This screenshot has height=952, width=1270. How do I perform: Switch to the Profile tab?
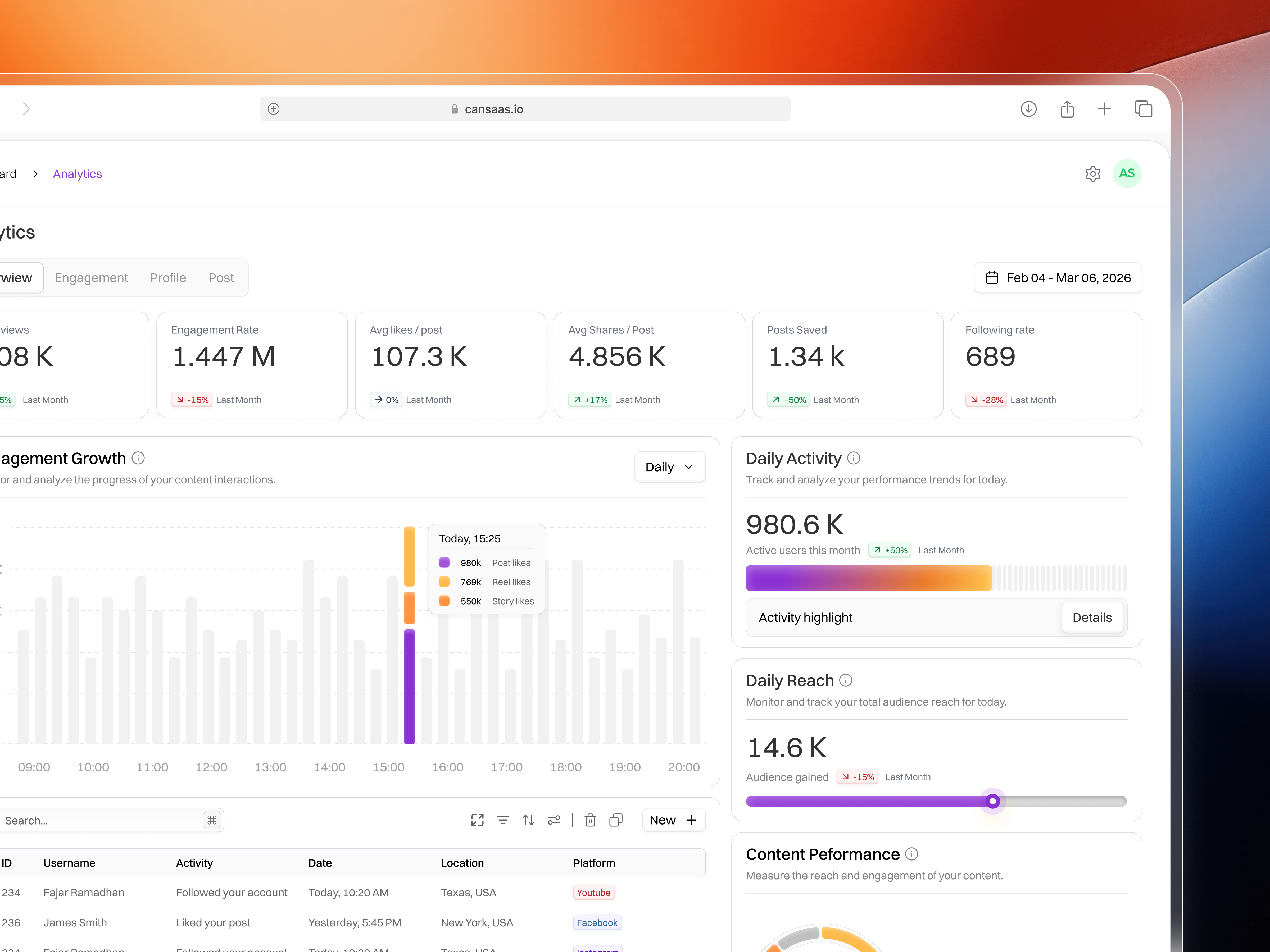click(168, 278)
